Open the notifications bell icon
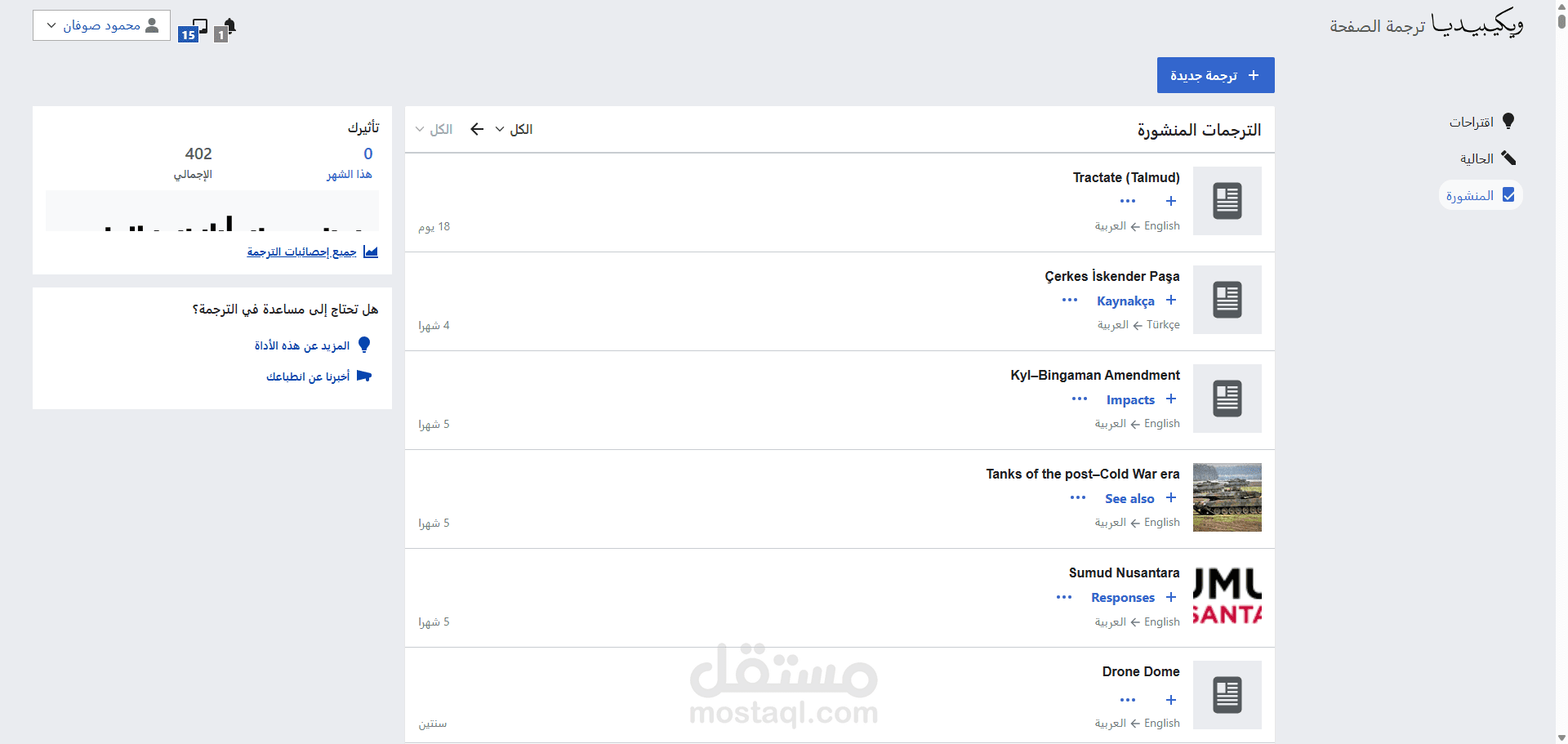The image size is (1568, 744). point(225,29)
